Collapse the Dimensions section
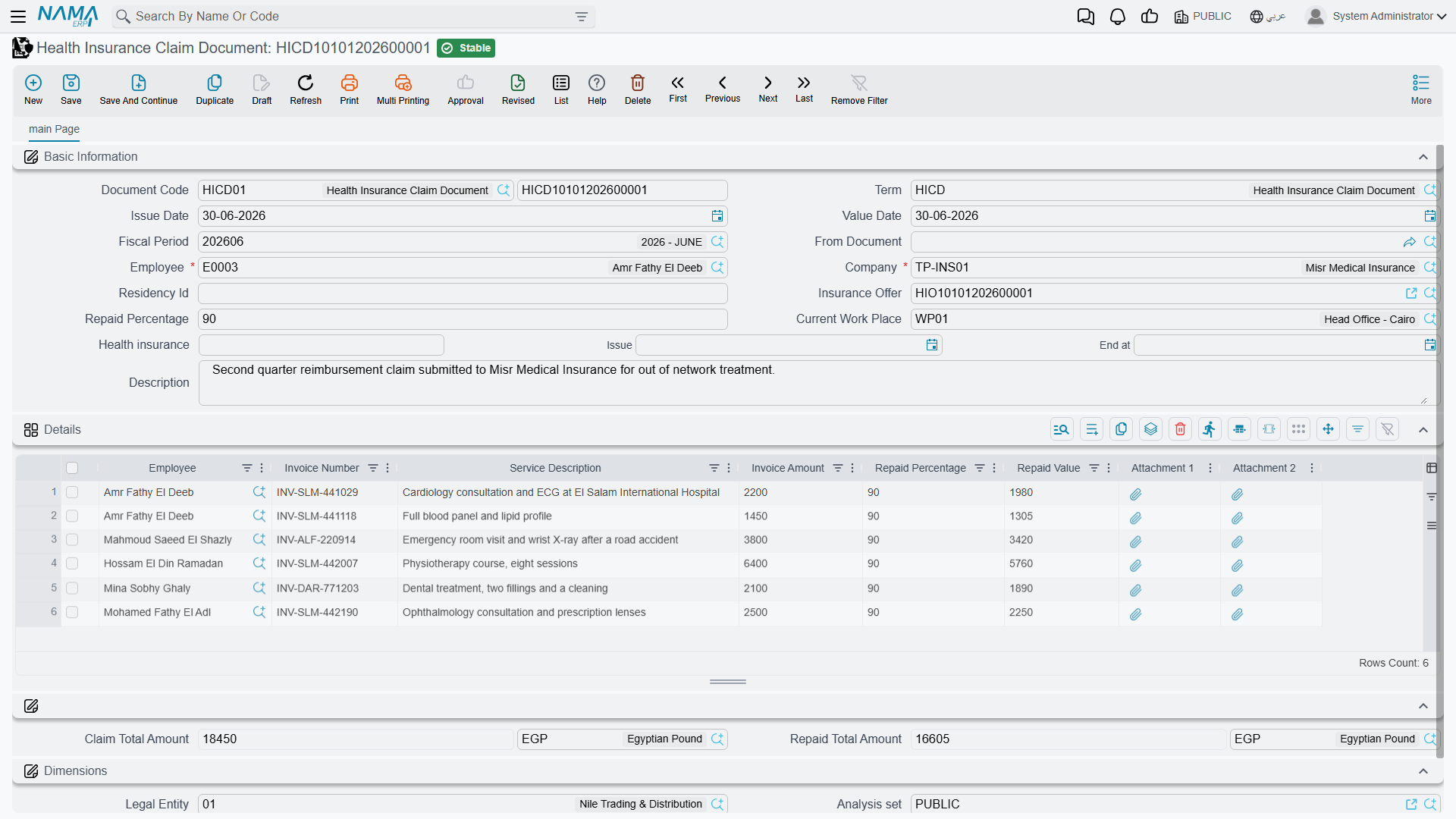The height and width of the screenshot is (819, 1456). click(1423, 771)
